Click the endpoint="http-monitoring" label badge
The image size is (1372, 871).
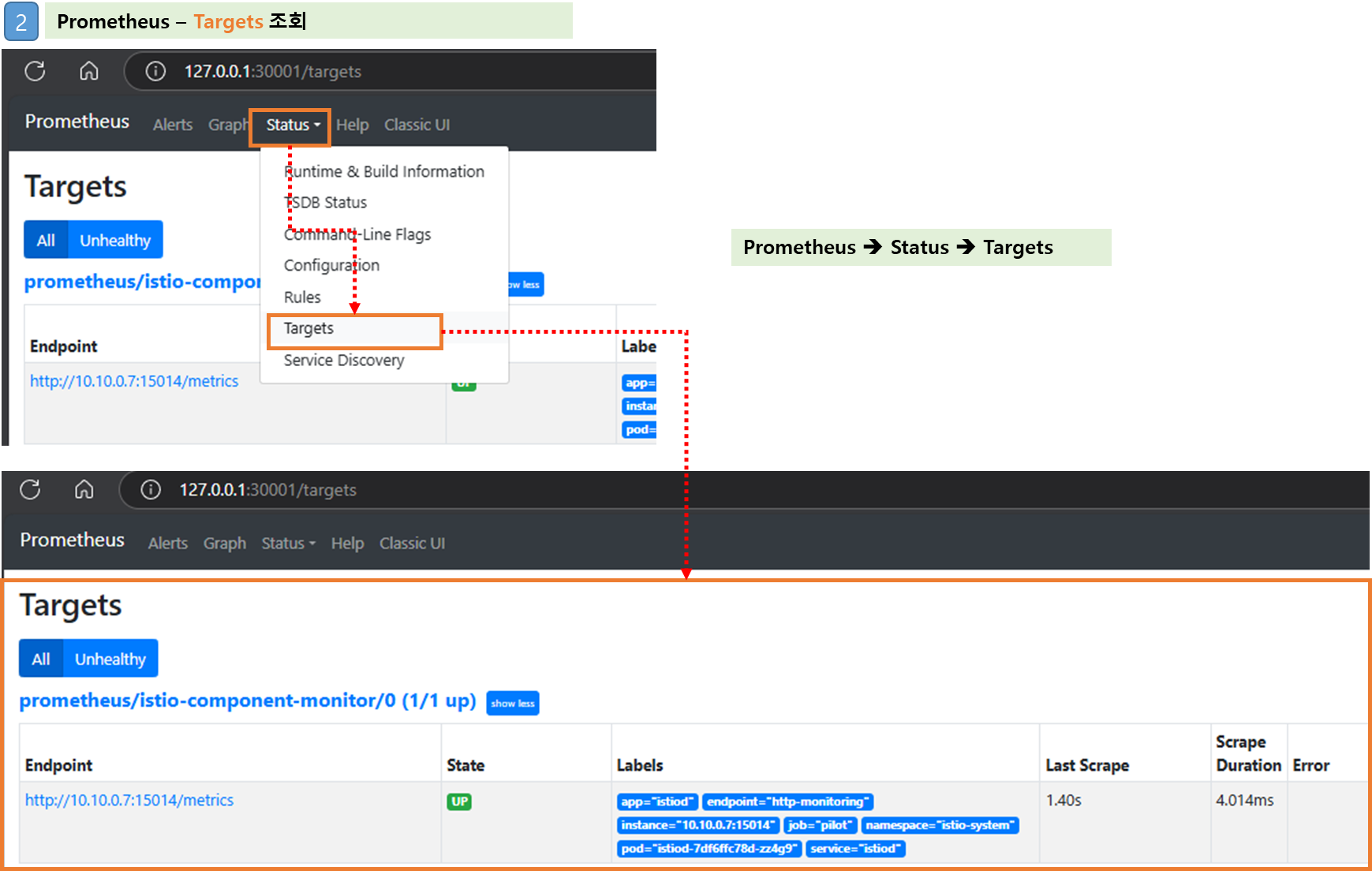788,802
